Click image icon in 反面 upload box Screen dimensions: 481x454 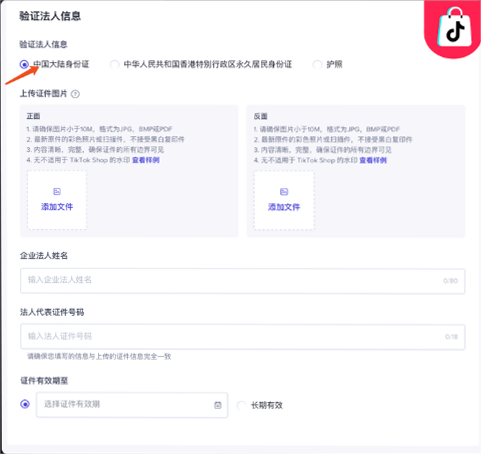click(x=284, y=192)
